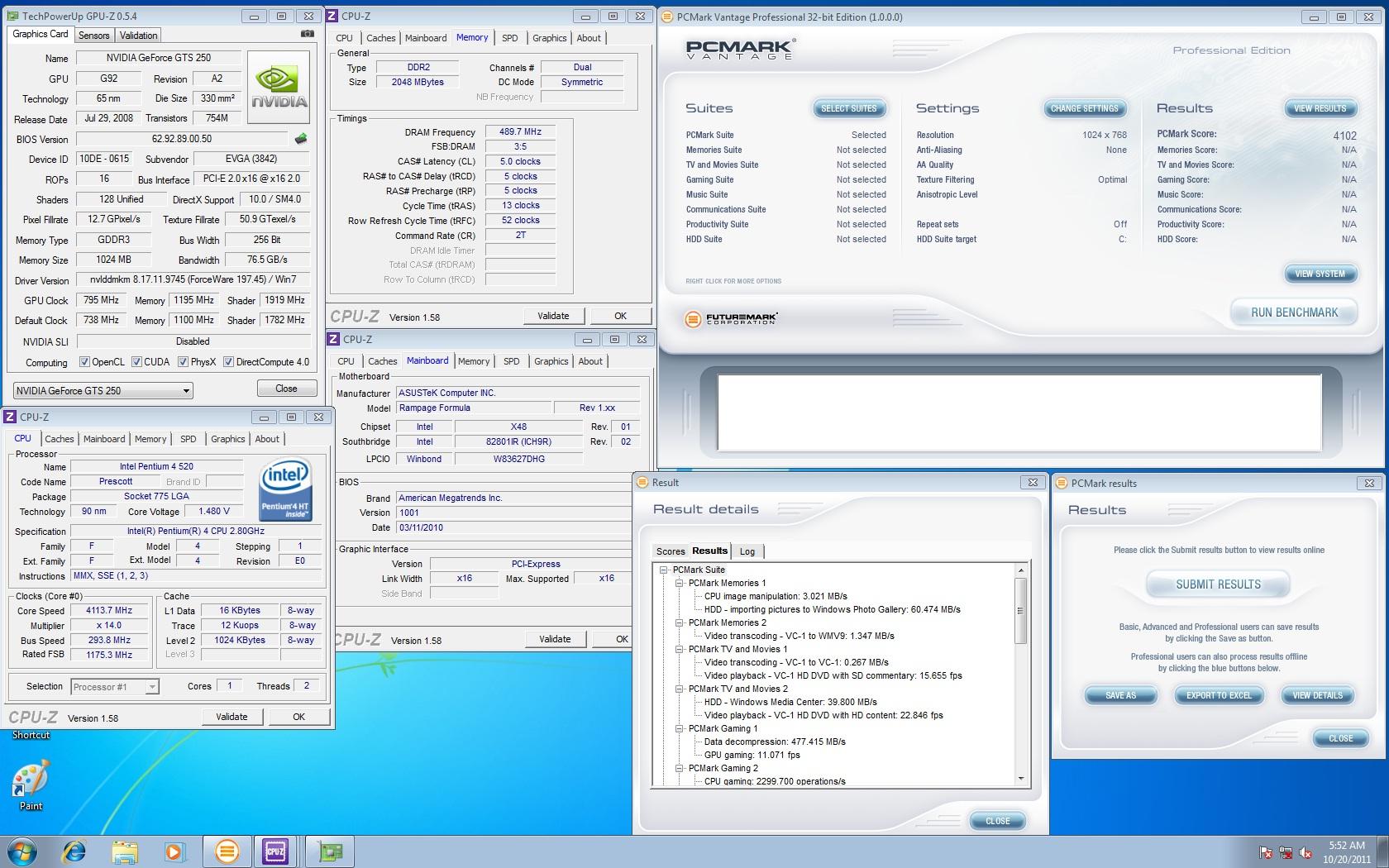Click the GPU Name field NVIDIA GeForce GTS 250

[159, 58]
